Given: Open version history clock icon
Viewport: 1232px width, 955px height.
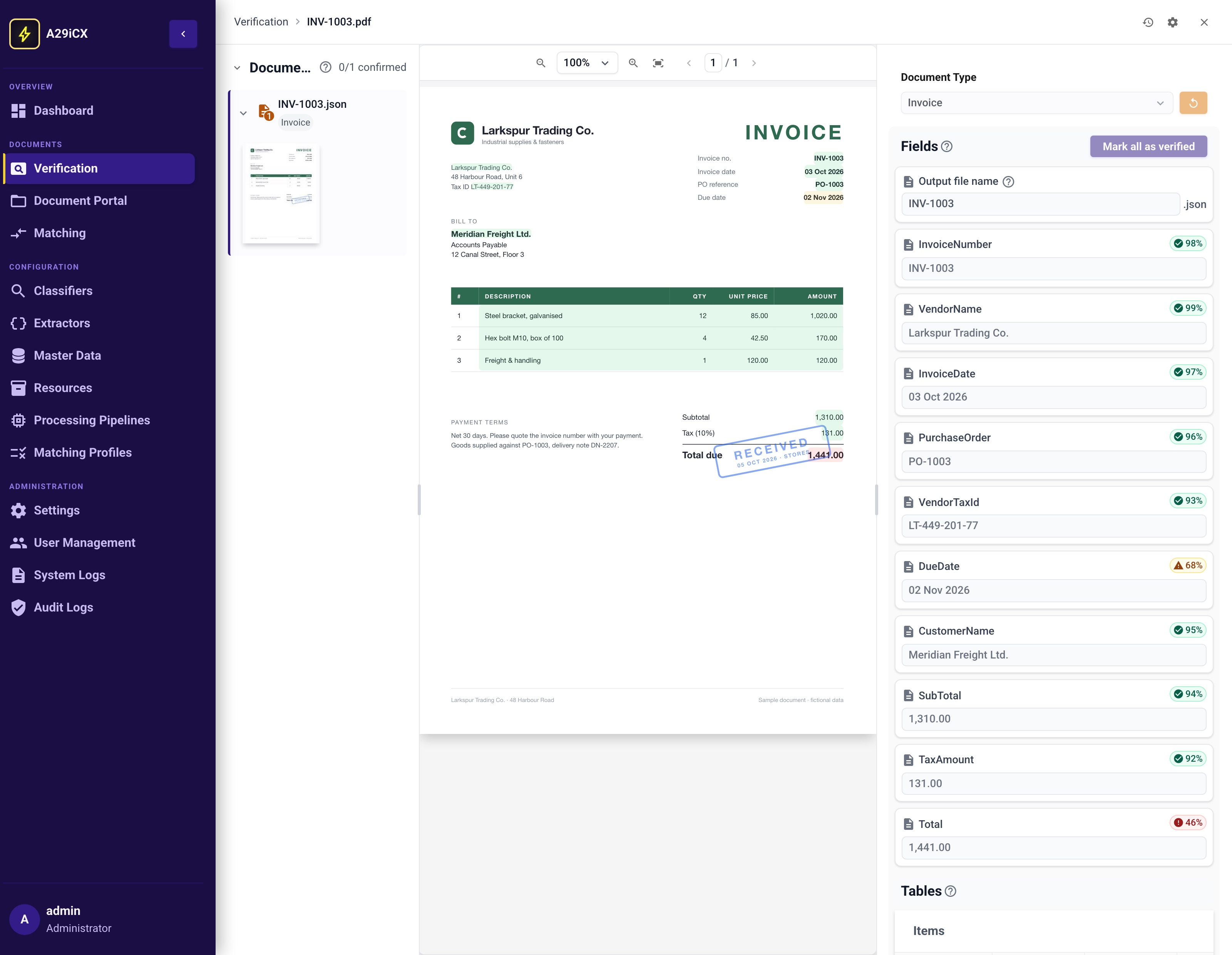Looking at the screenshot, I should pos(1147,23).
